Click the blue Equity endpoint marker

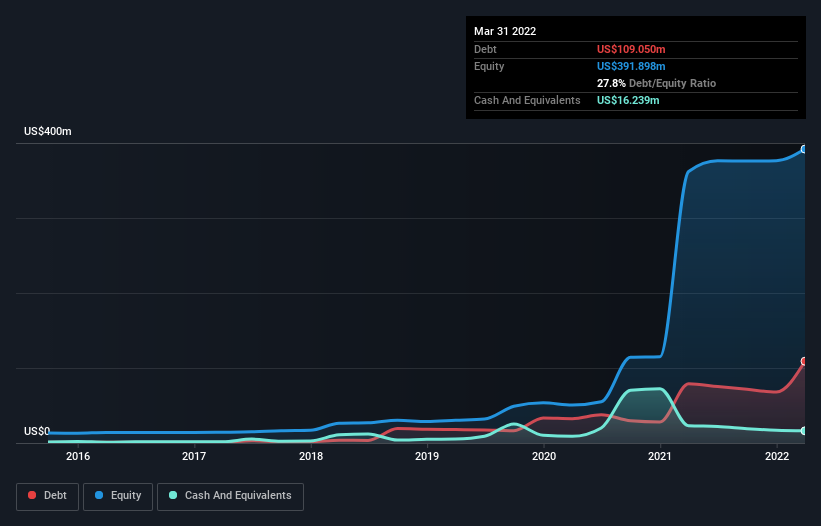click(804, 149)
